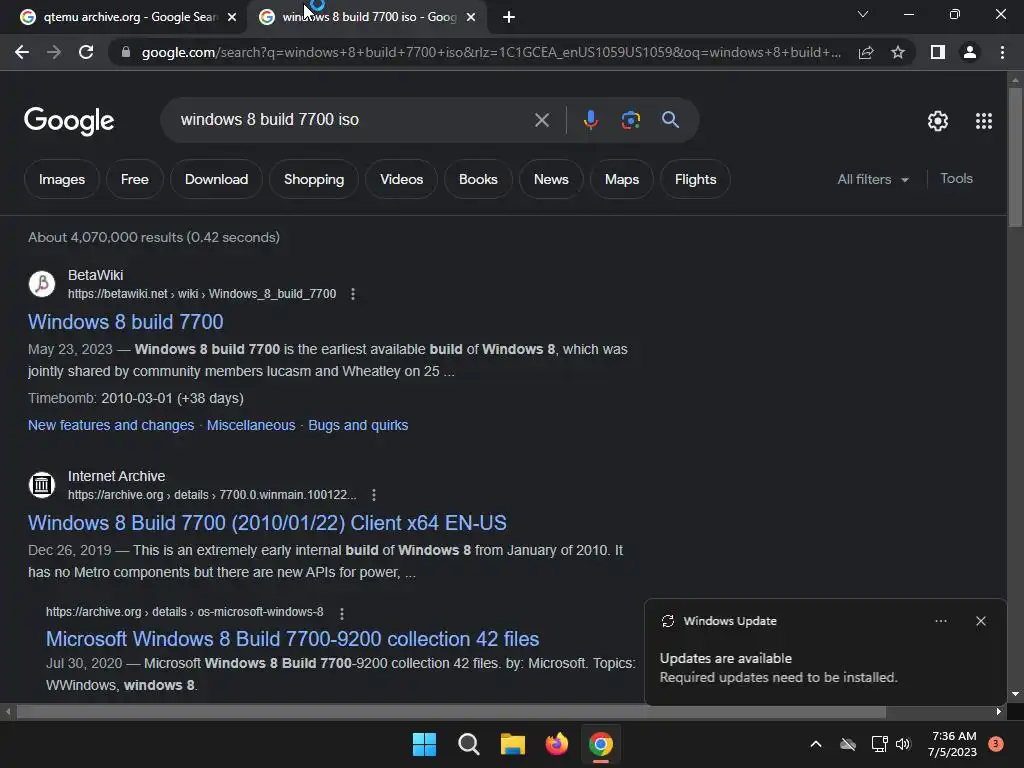Reload the current page

pos(86,52)
